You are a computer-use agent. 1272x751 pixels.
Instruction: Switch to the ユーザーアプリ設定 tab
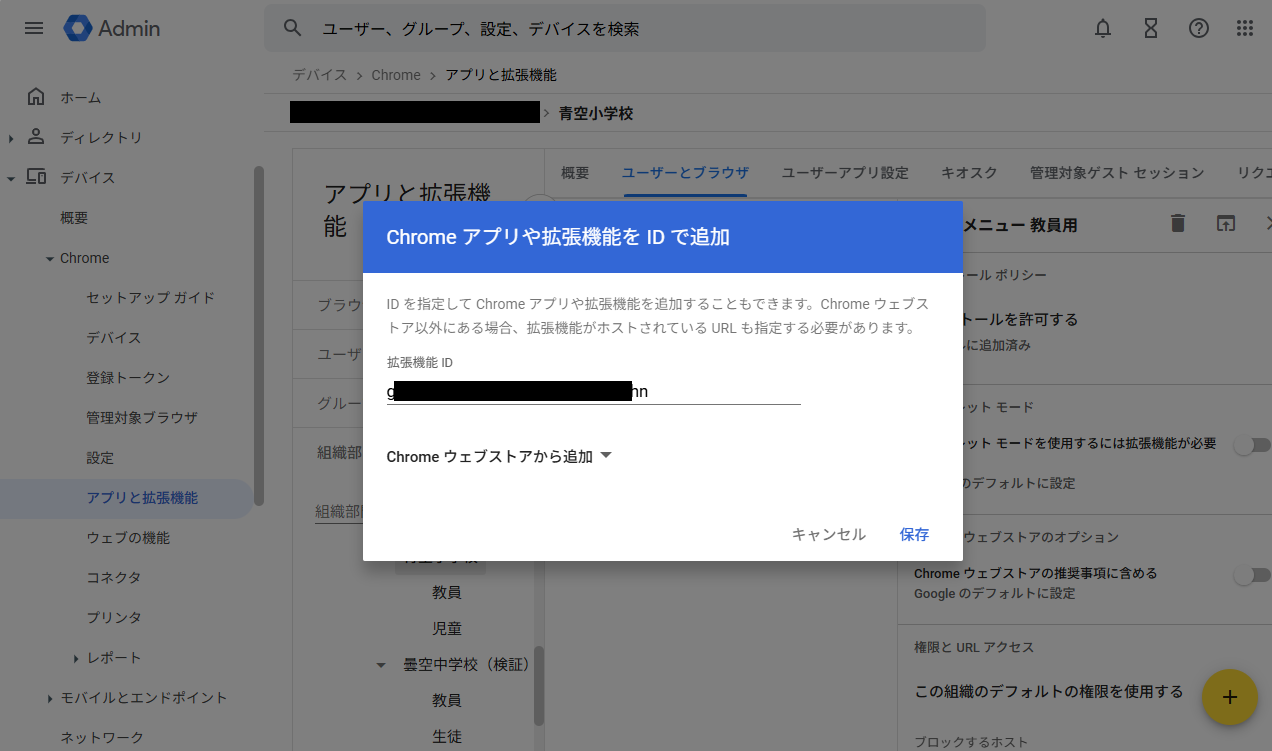tap(844, 173)
